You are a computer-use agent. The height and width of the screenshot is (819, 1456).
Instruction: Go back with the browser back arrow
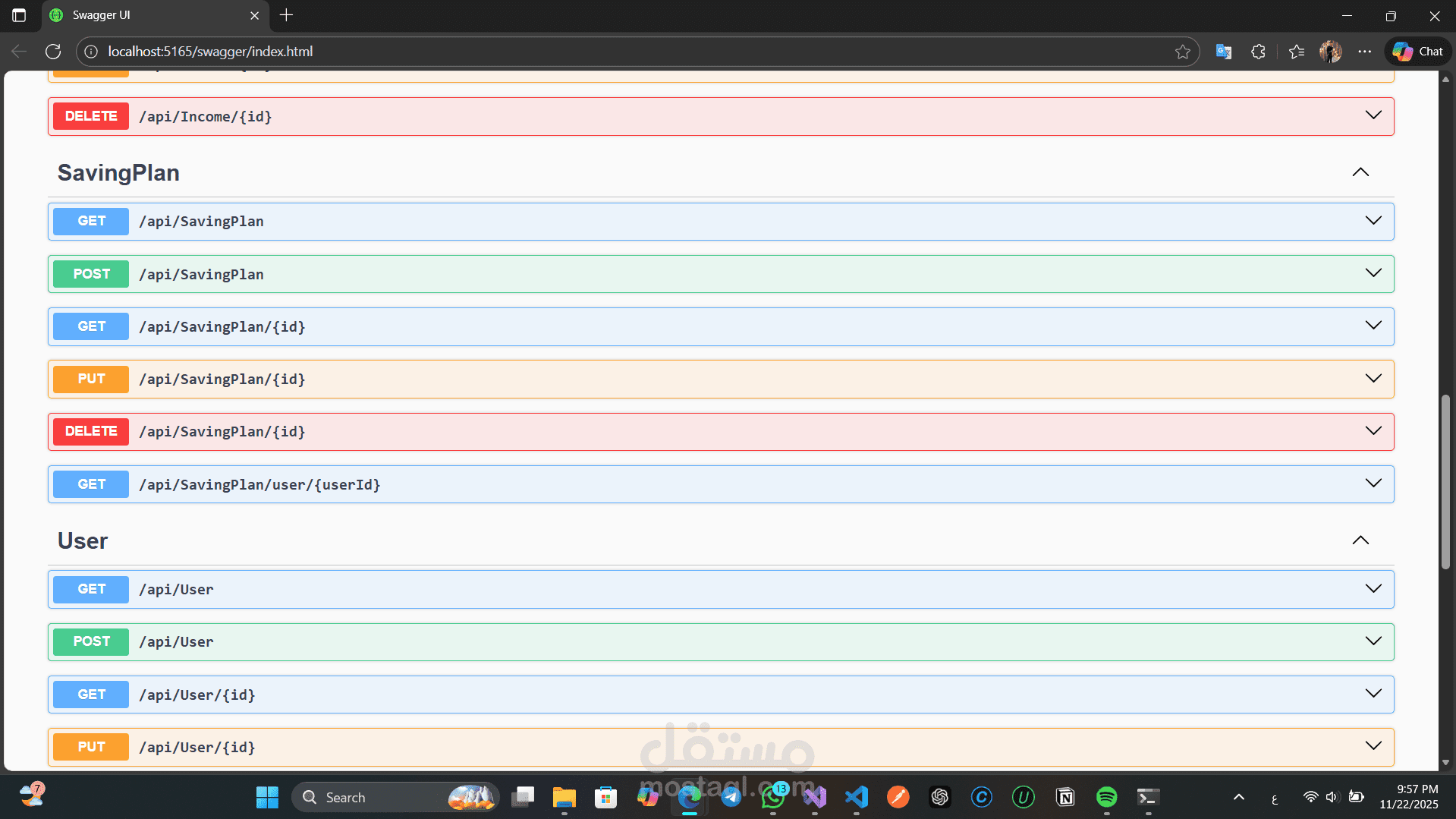click(x=19, y=52)
